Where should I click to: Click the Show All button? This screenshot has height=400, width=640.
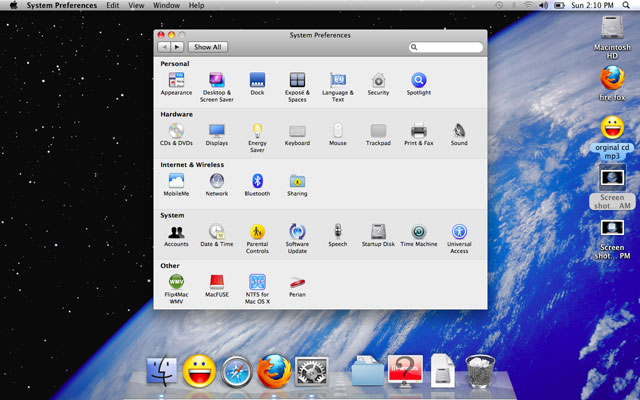click(208, 47)
